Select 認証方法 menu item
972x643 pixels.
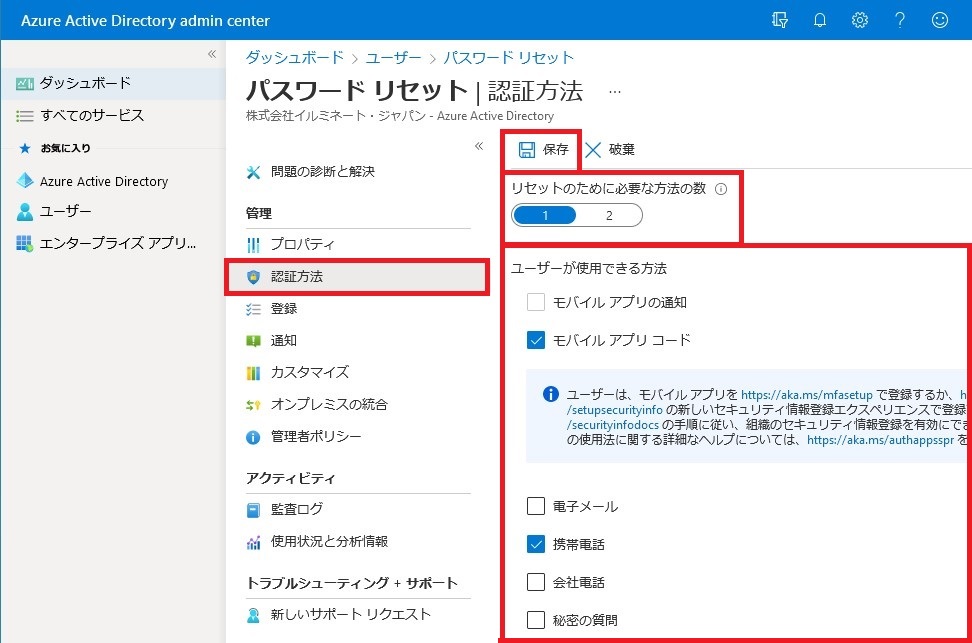click(x=358, y=277)
